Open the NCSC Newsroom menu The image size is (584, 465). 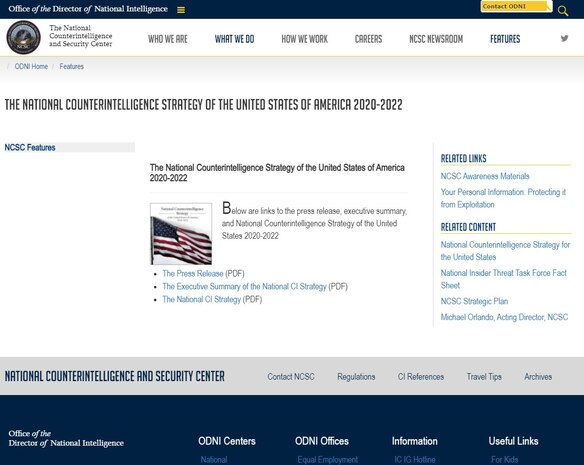coord(436,39)
